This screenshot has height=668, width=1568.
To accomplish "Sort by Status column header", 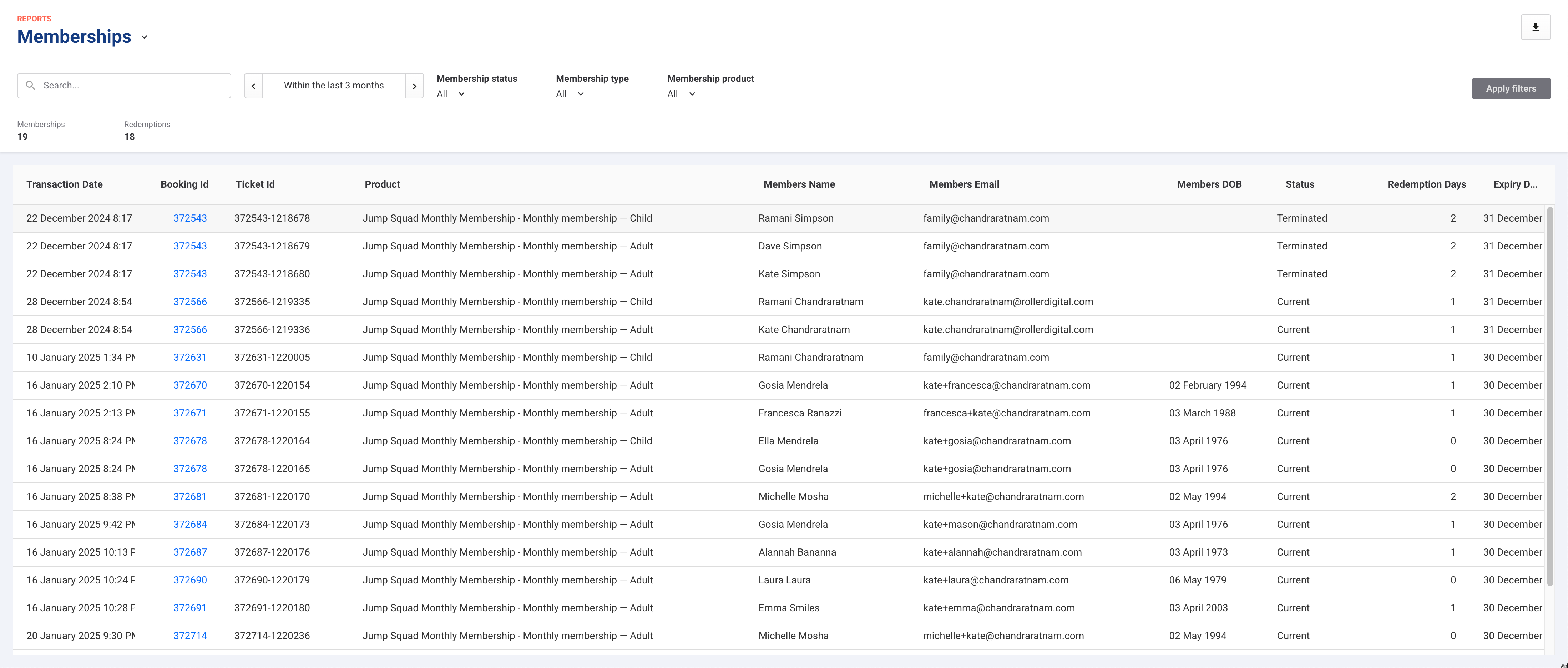I will [1300, 184].
